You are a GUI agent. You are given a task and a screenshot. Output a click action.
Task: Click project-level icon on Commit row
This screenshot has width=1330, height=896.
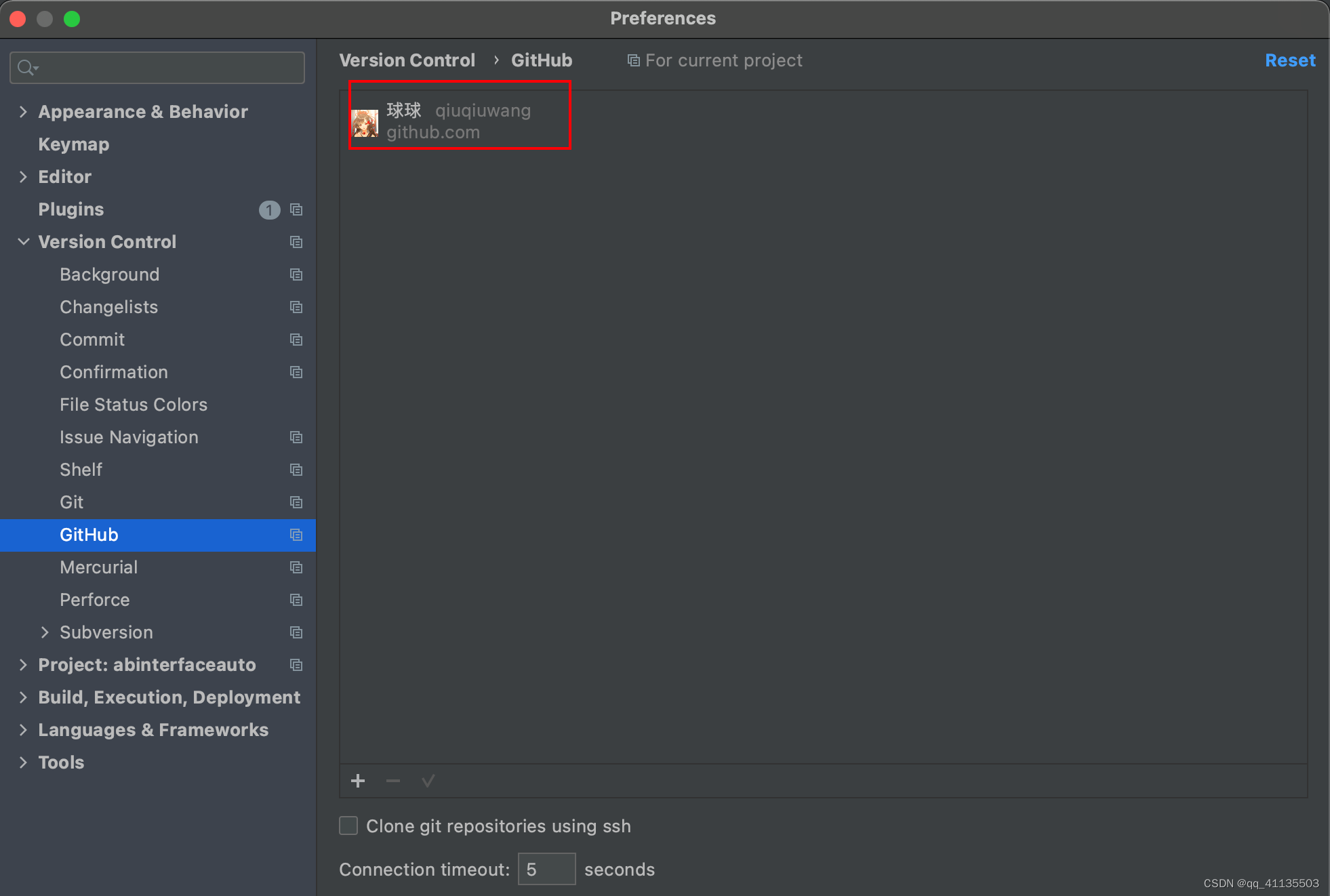[296, 340]
